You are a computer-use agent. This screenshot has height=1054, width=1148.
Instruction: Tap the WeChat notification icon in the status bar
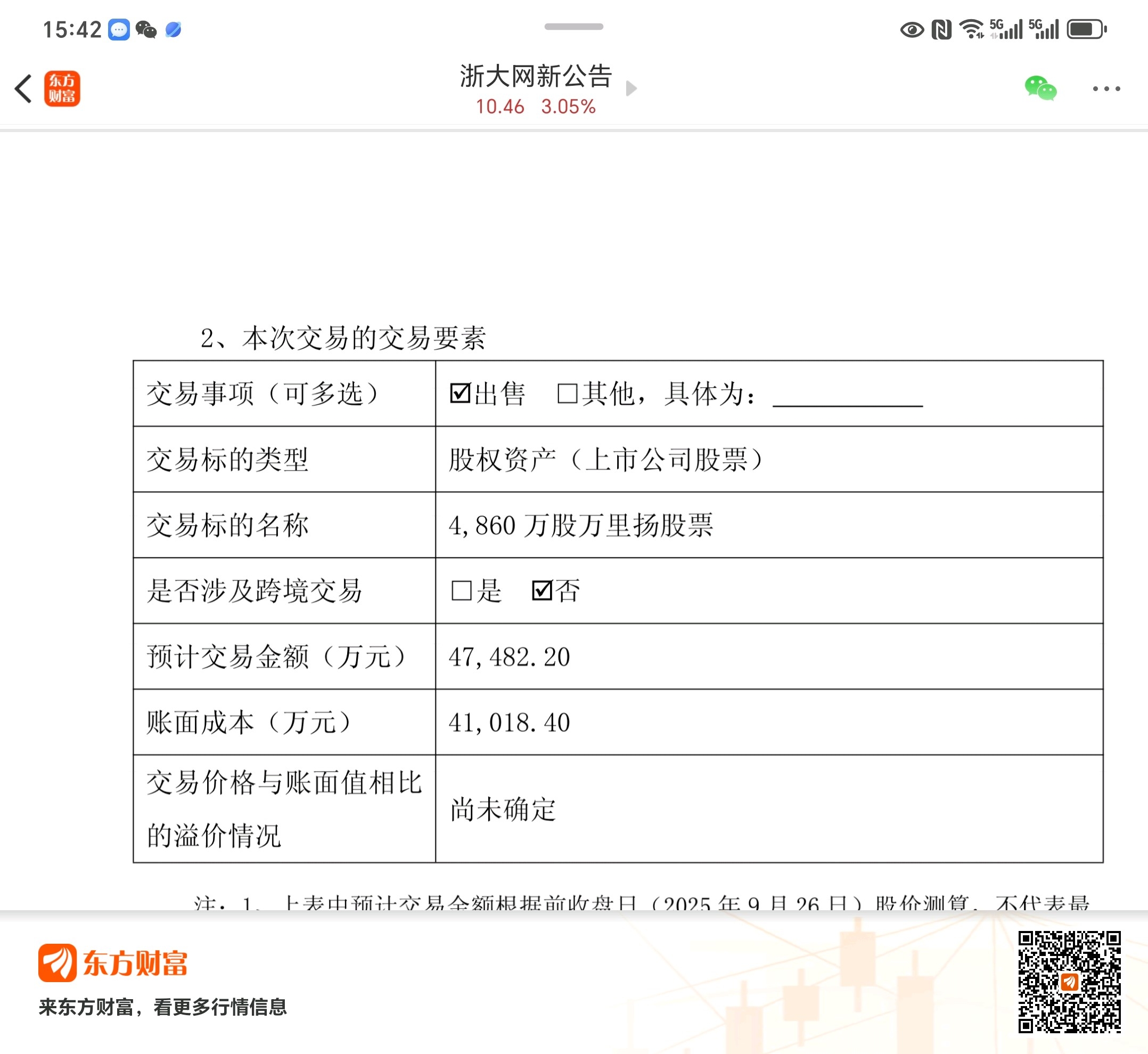coord(146,29)
